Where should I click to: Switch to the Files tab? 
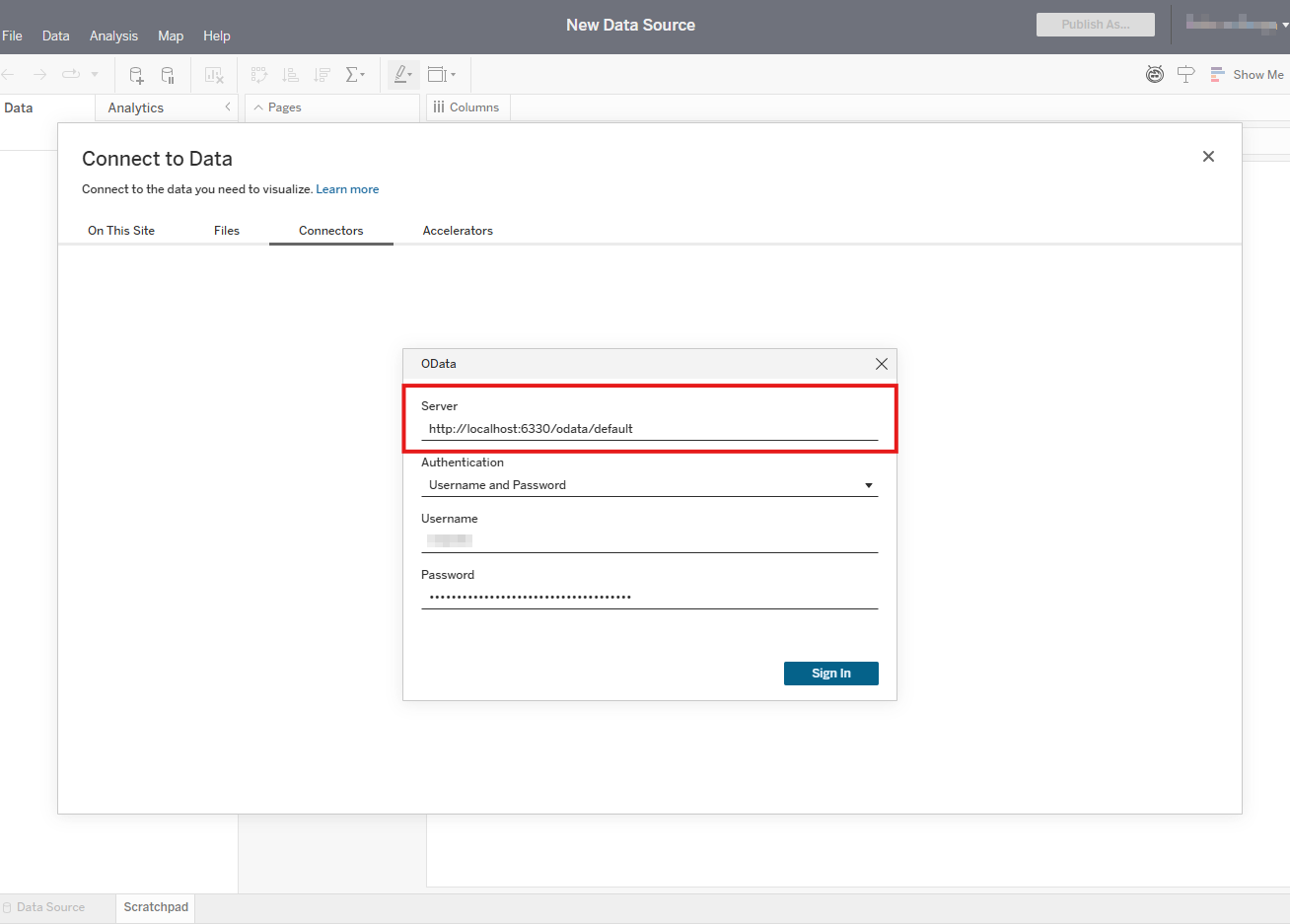[x=227, y=231]
